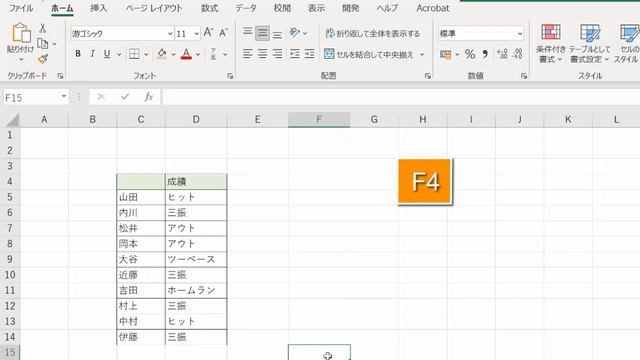Open 配置 alignment dialog launcher
The image size is (640, 360).
coord(427,76)
